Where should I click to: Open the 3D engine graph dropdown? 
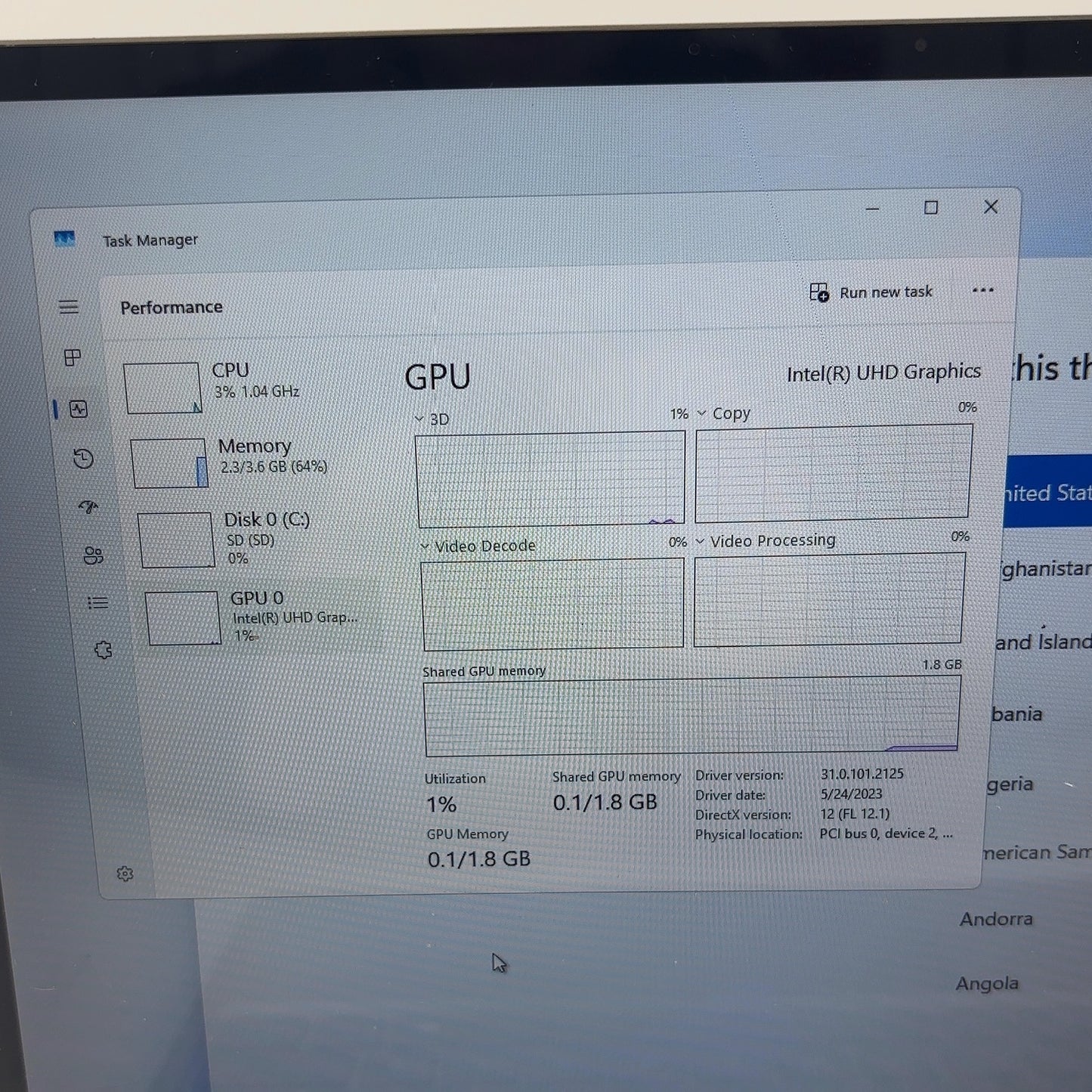coord(419,419)
